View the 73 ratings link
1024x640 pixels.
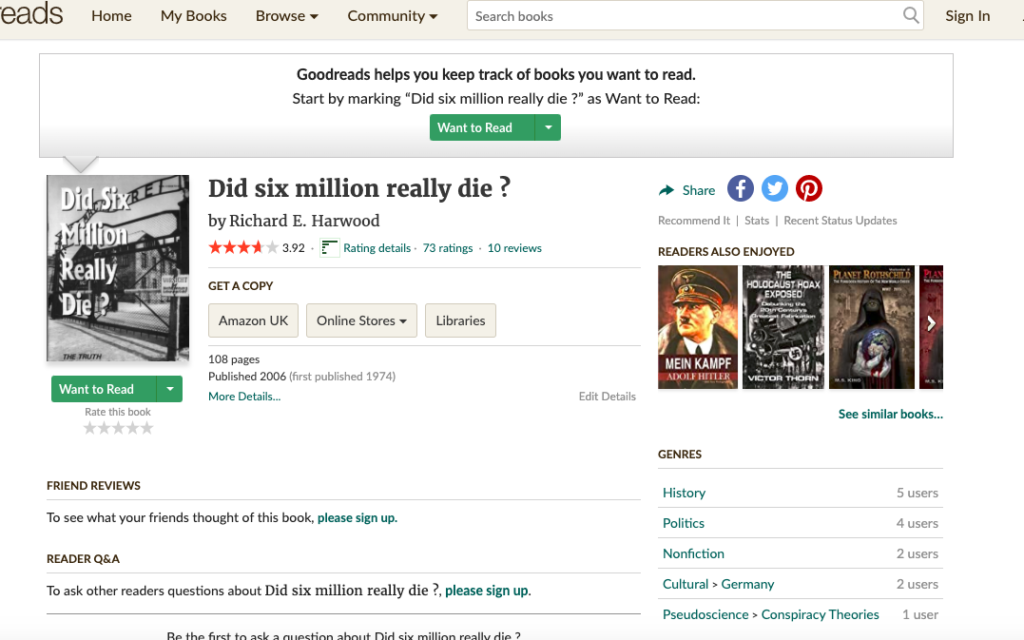click(447, 248)
